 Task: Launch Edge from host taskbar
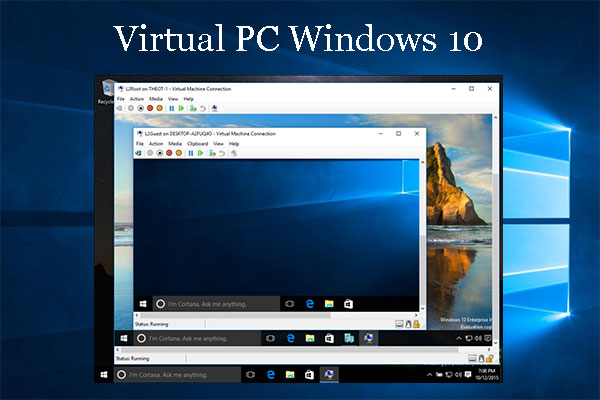point(271,375)
